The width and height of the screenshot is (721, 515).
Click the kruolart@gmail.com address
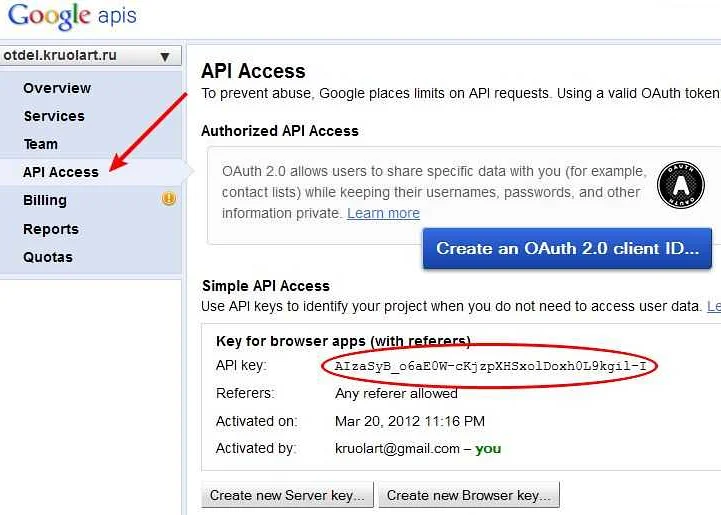[x=397, y=449]
